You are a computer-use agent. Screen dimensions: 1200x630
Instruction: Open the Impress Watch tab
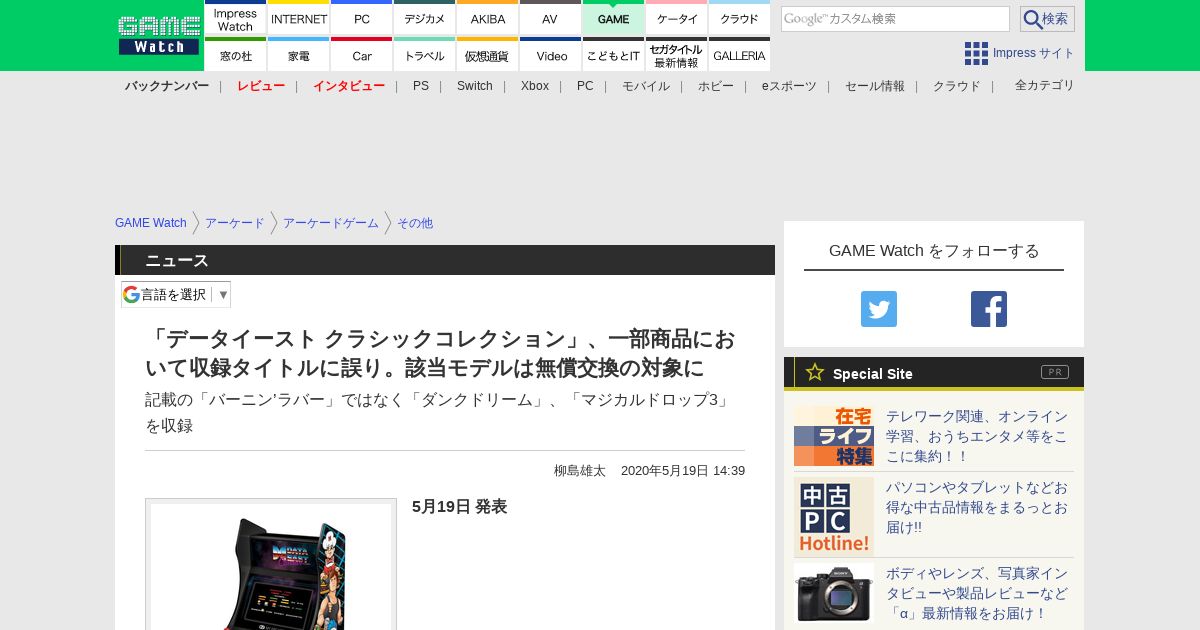coord(236,18)
